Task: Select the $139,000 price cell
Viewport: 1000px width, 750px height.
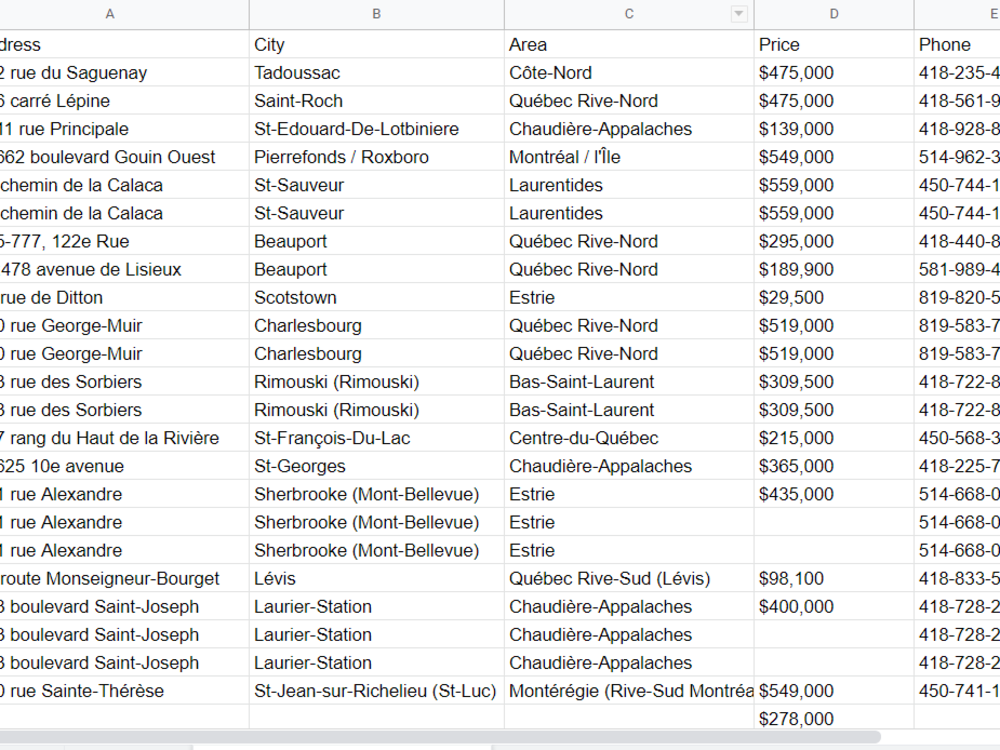Action: [x=834, y=129]
